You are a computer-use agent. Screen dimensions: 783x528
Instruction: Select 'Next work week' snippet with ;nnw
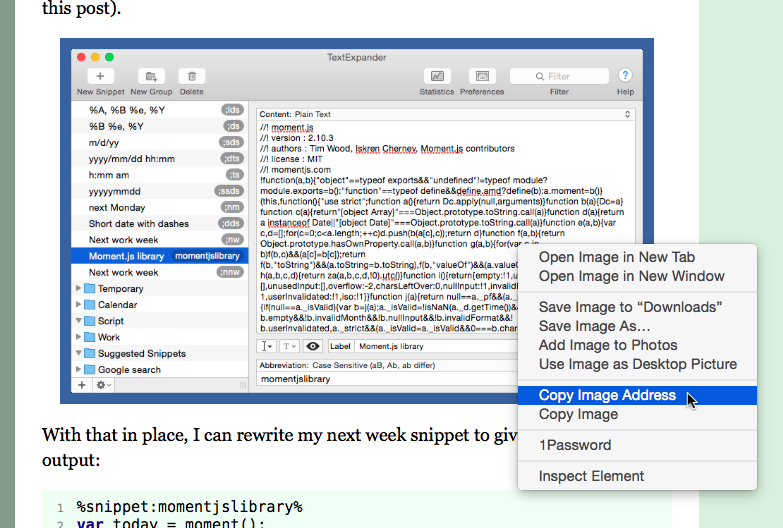pos(160,272)
